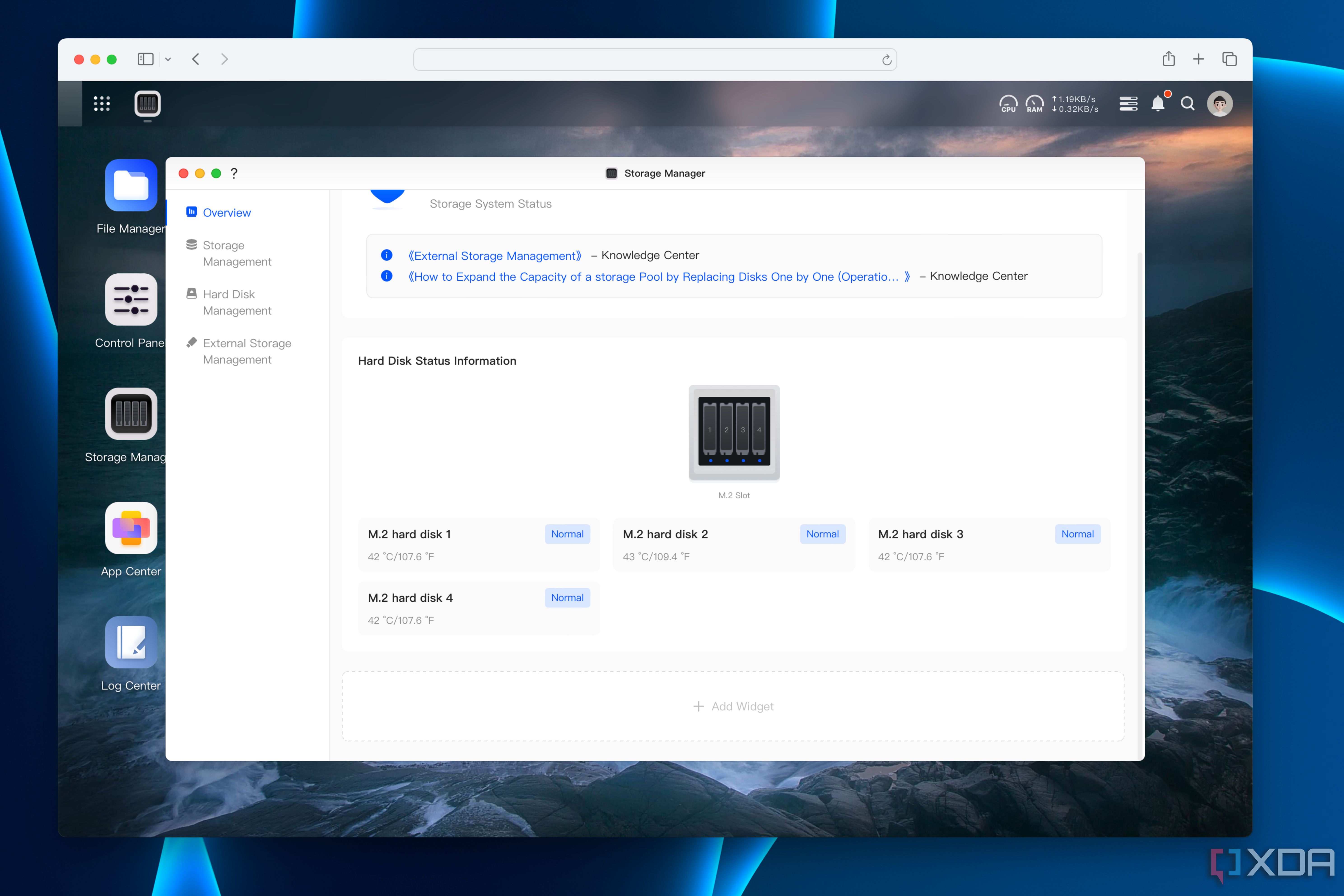Open the CPU usage monitor icon
This screenshot has height=896, width=1344.
point(1008,103)
